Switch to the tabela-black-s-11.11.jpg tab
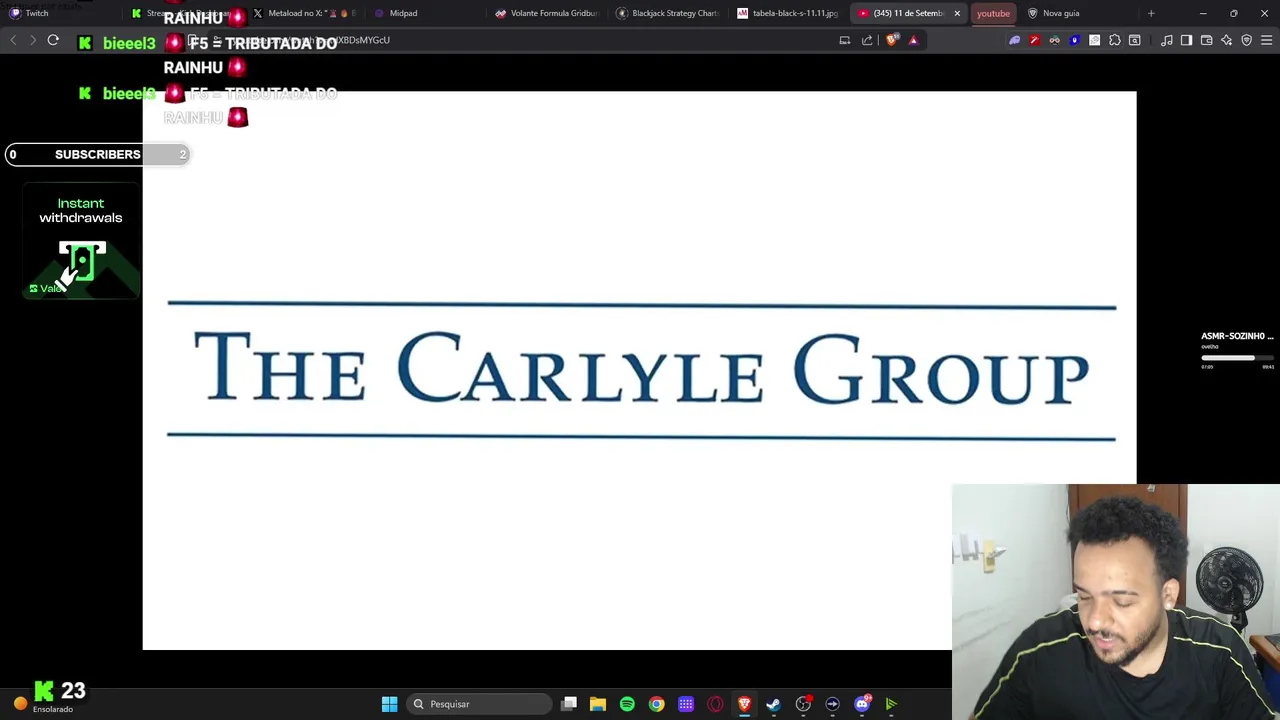1280x720 pixels. 788,13
